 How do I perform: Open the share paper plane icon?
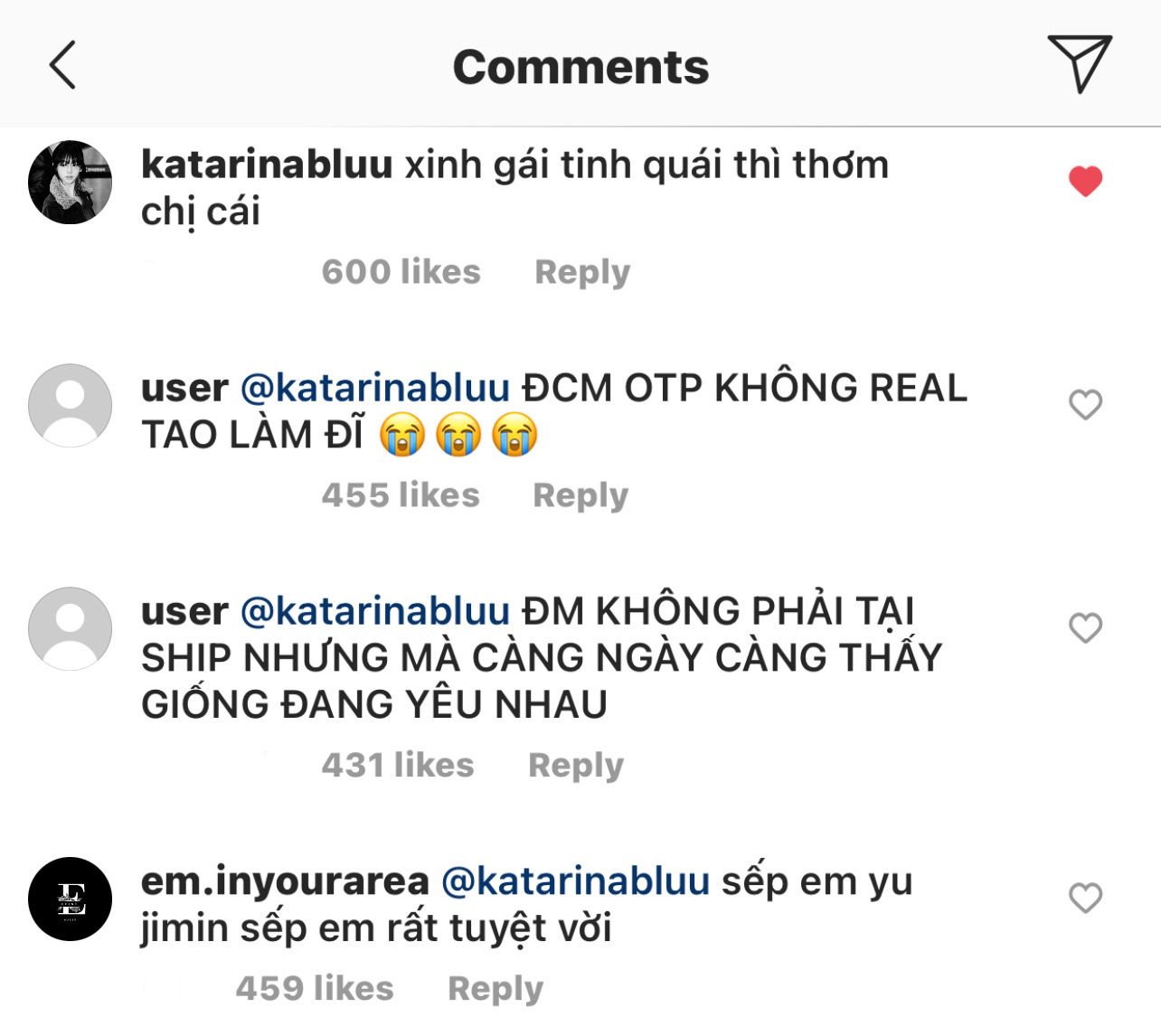point(1079,63)
